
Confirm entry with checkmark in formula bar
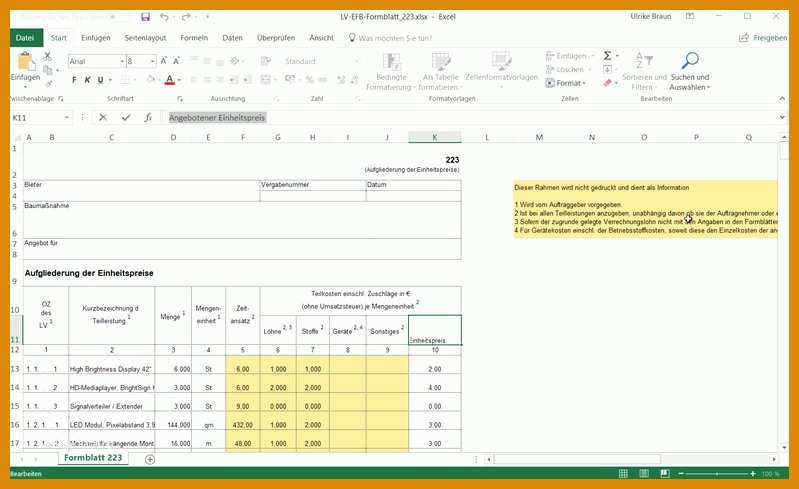(125, 118)
